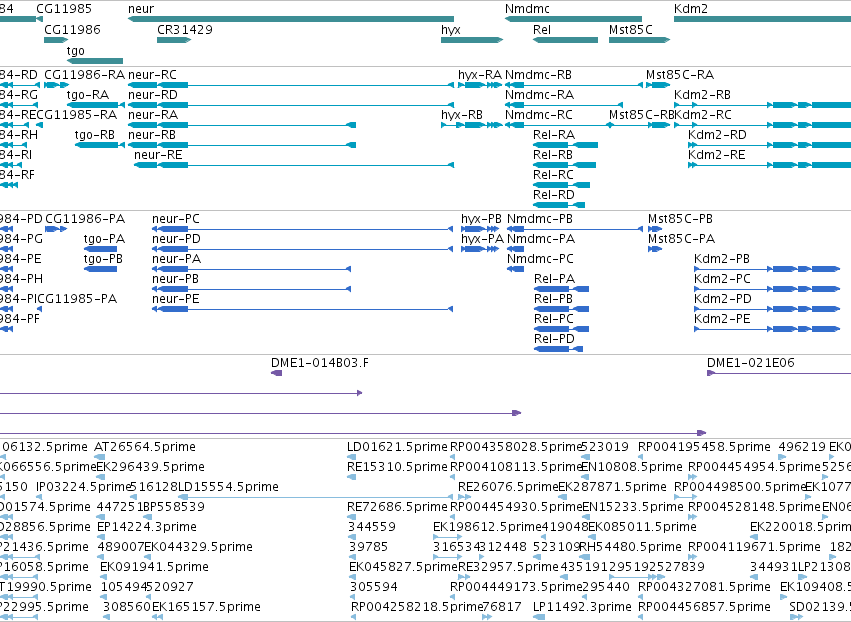Viewport: 851px width, 622px height.
Task: Select transcript Rel-RA label
Action: 554,135
